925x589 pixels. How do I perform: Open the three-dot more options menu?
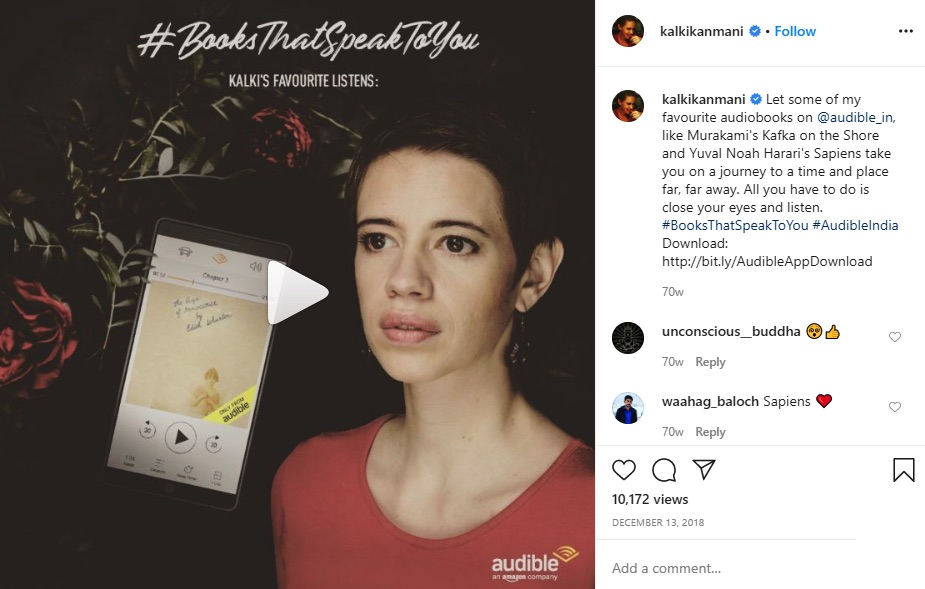pos(906,31)
